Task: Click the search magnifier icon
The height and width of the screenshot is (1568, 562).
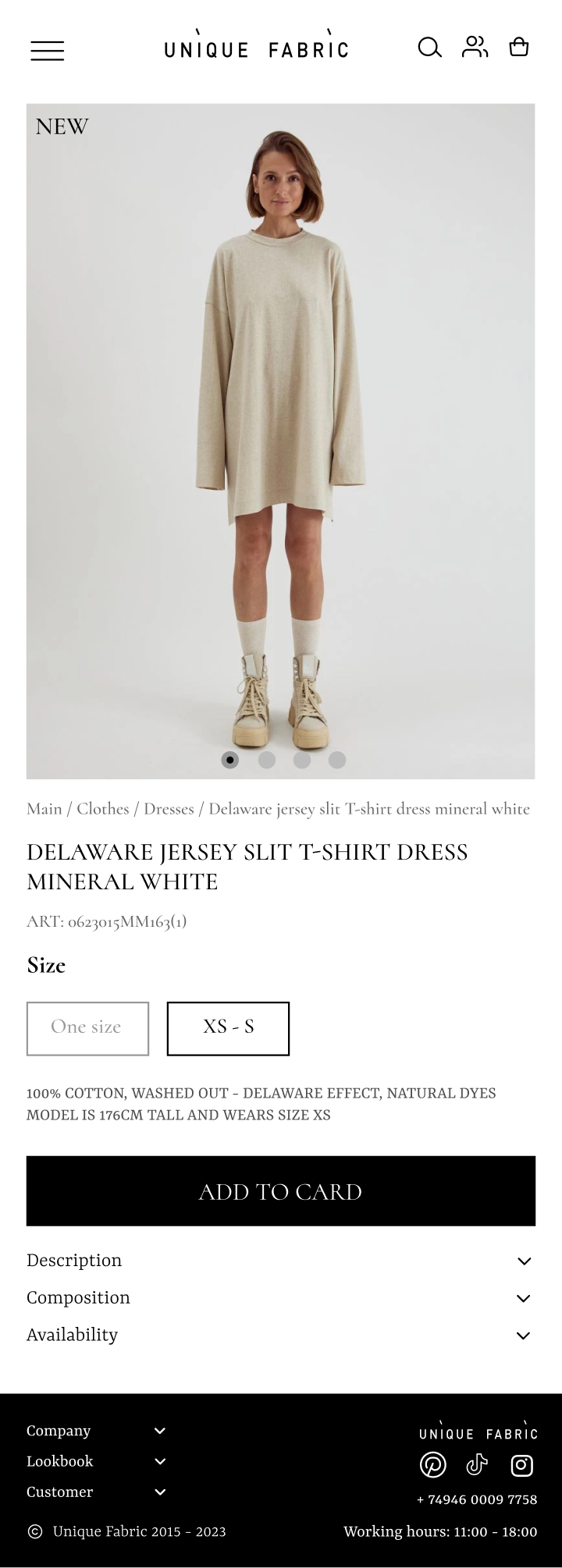Action: (430, 48)
